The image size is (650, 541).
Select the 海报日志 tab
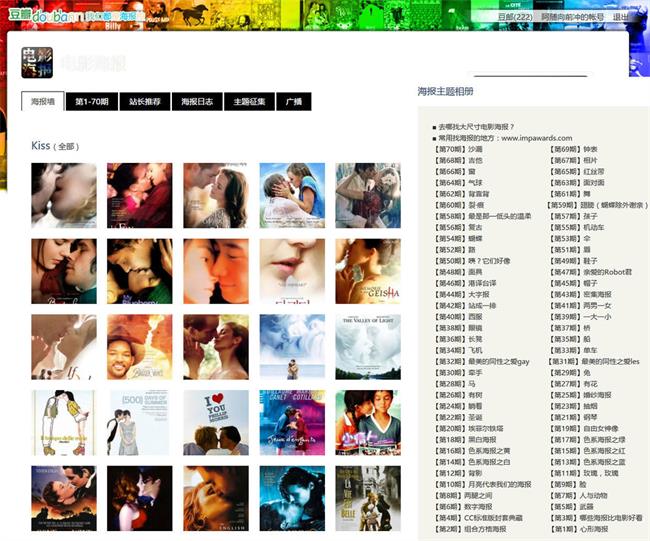(x=197, y=102)
